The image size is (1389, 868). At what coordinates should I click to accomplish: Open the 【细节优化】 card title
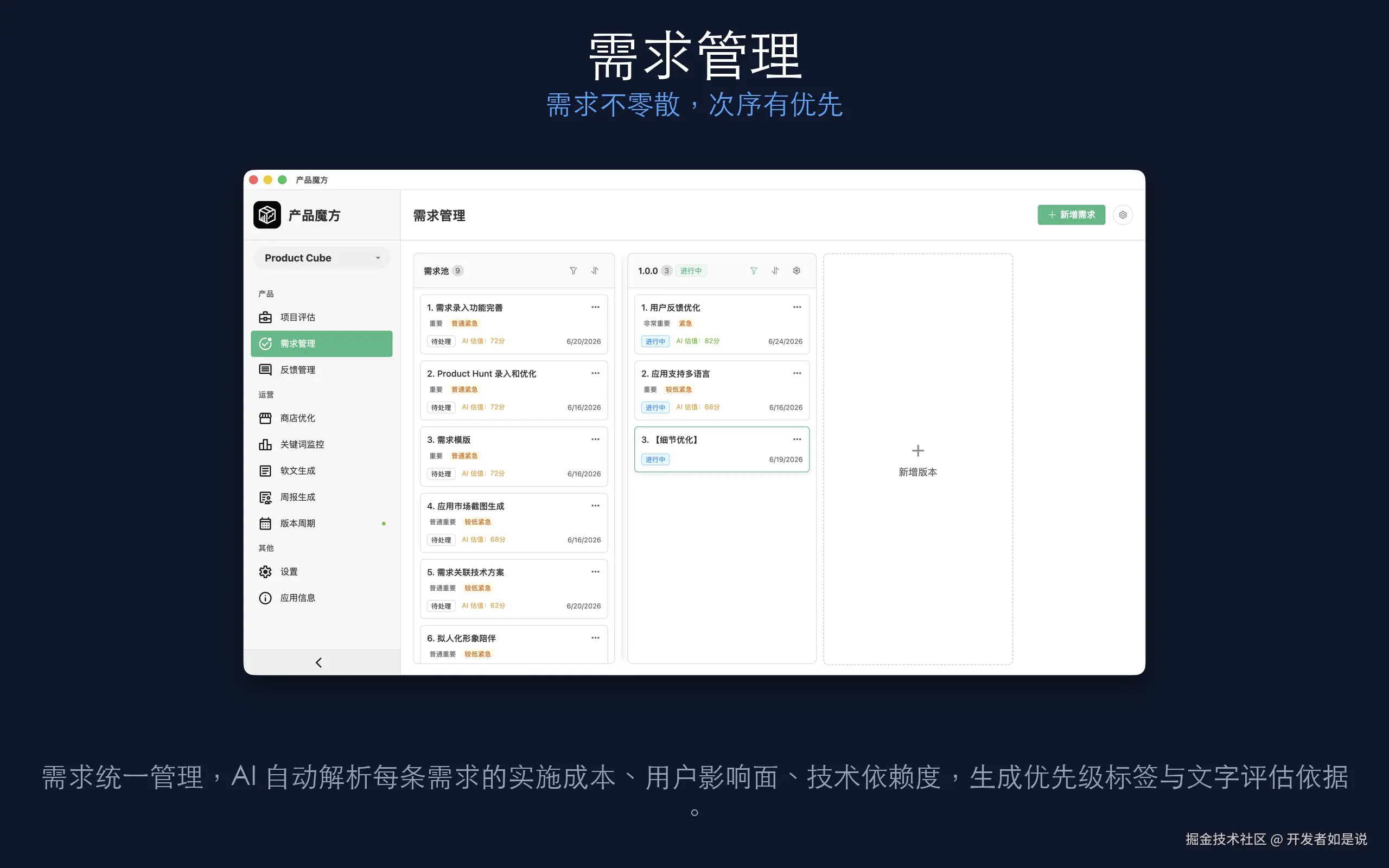click(x=671, y=440)
